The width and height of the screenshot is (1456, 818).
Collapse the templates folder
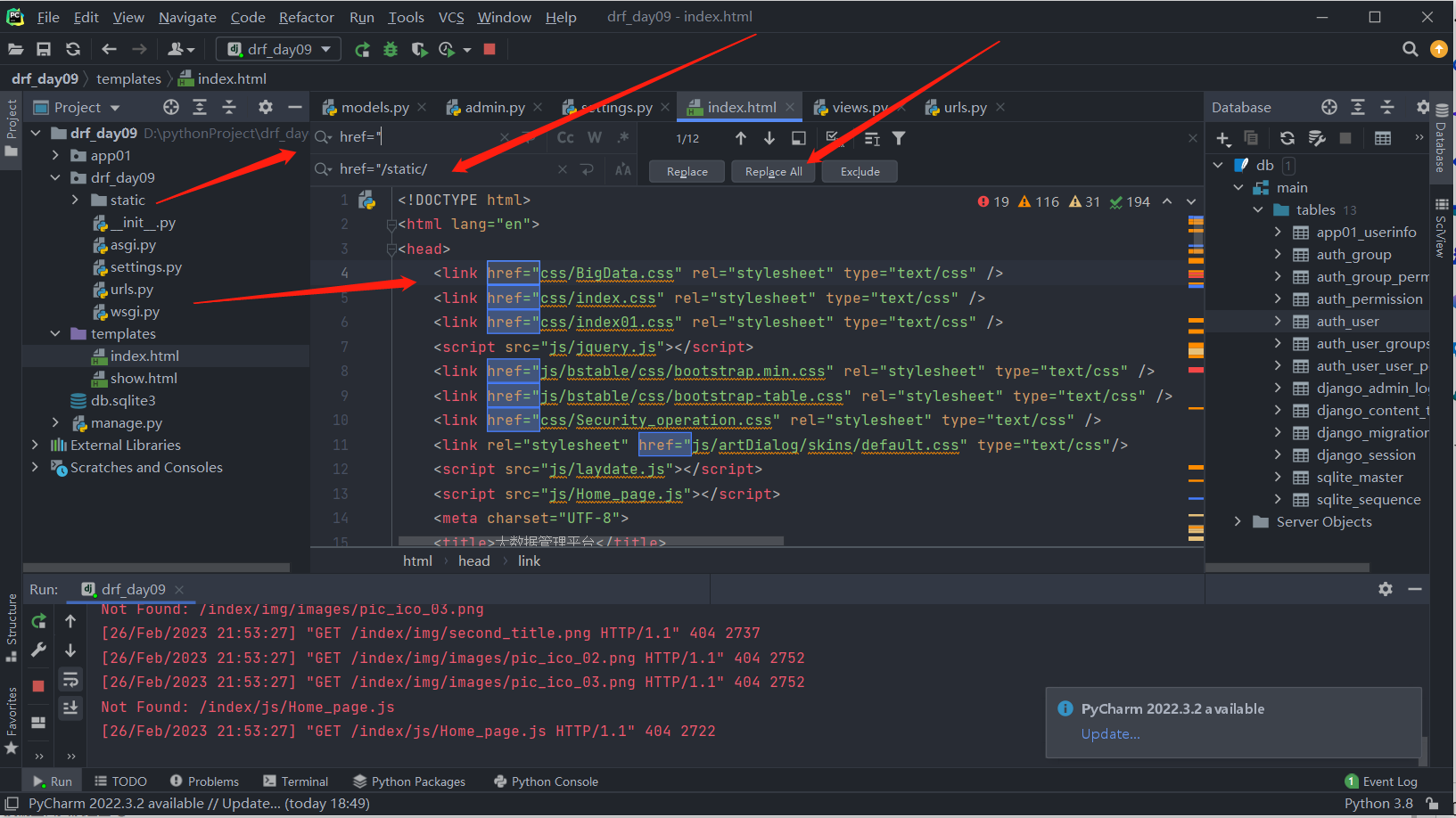coord(55,333)
